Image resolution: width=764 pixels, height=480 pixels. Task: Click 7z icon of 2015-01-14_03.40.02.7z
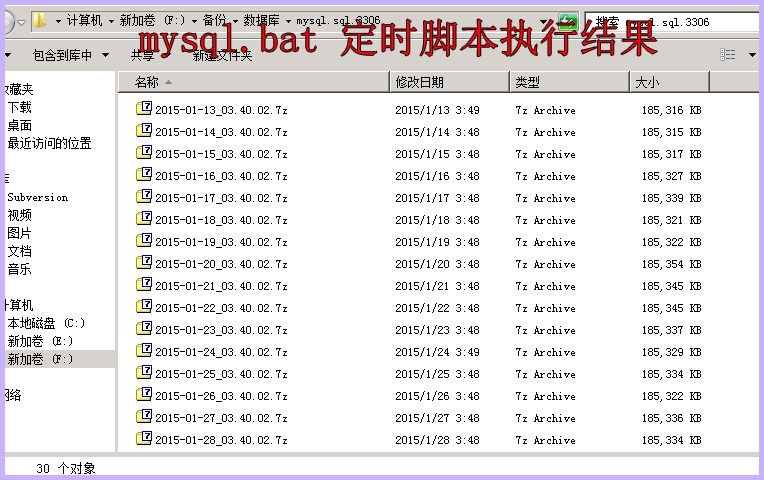pyautogui.click(x=144, y=130)
